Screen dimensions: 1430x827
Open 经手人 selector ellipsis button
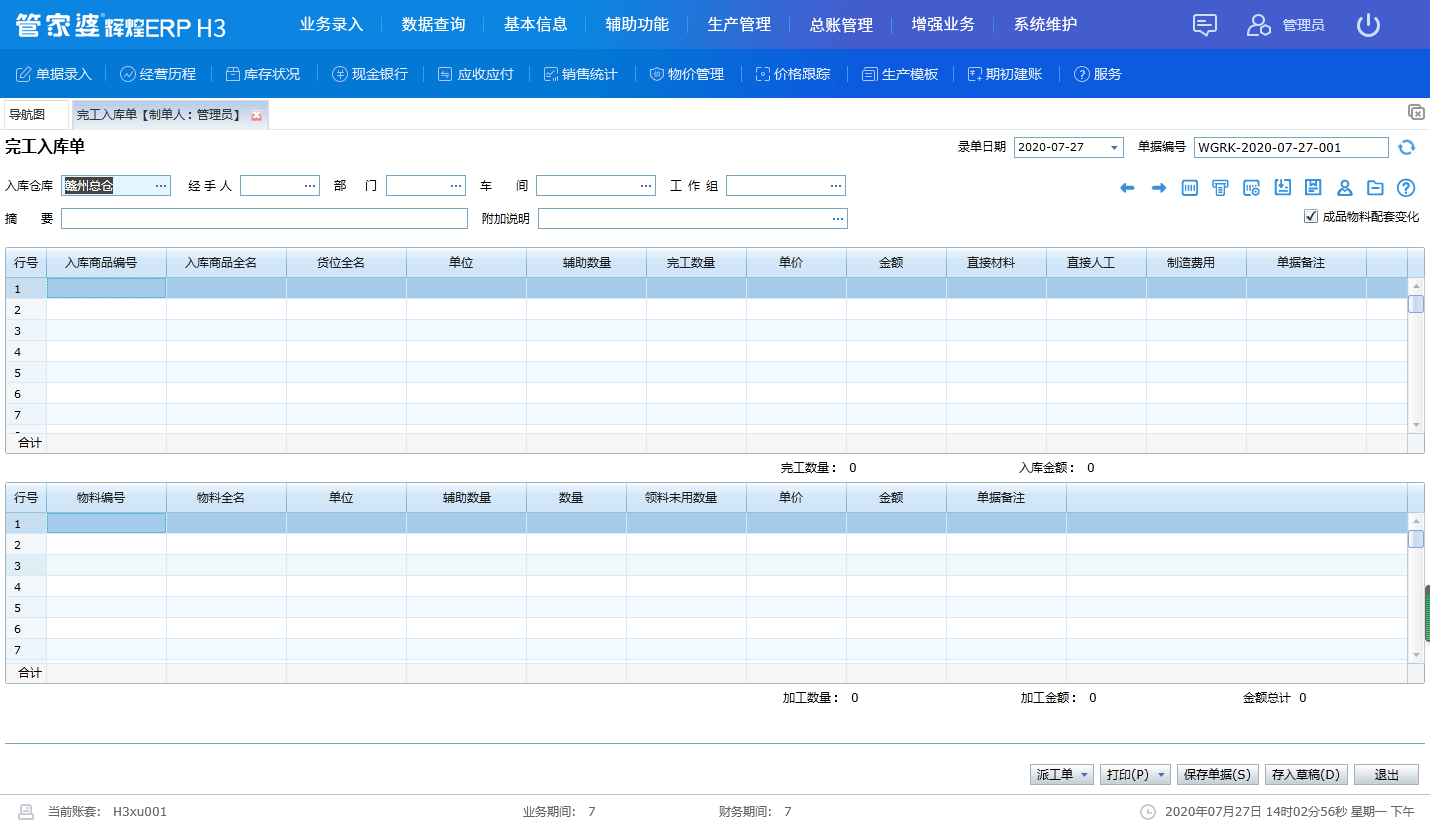point(309,186)
